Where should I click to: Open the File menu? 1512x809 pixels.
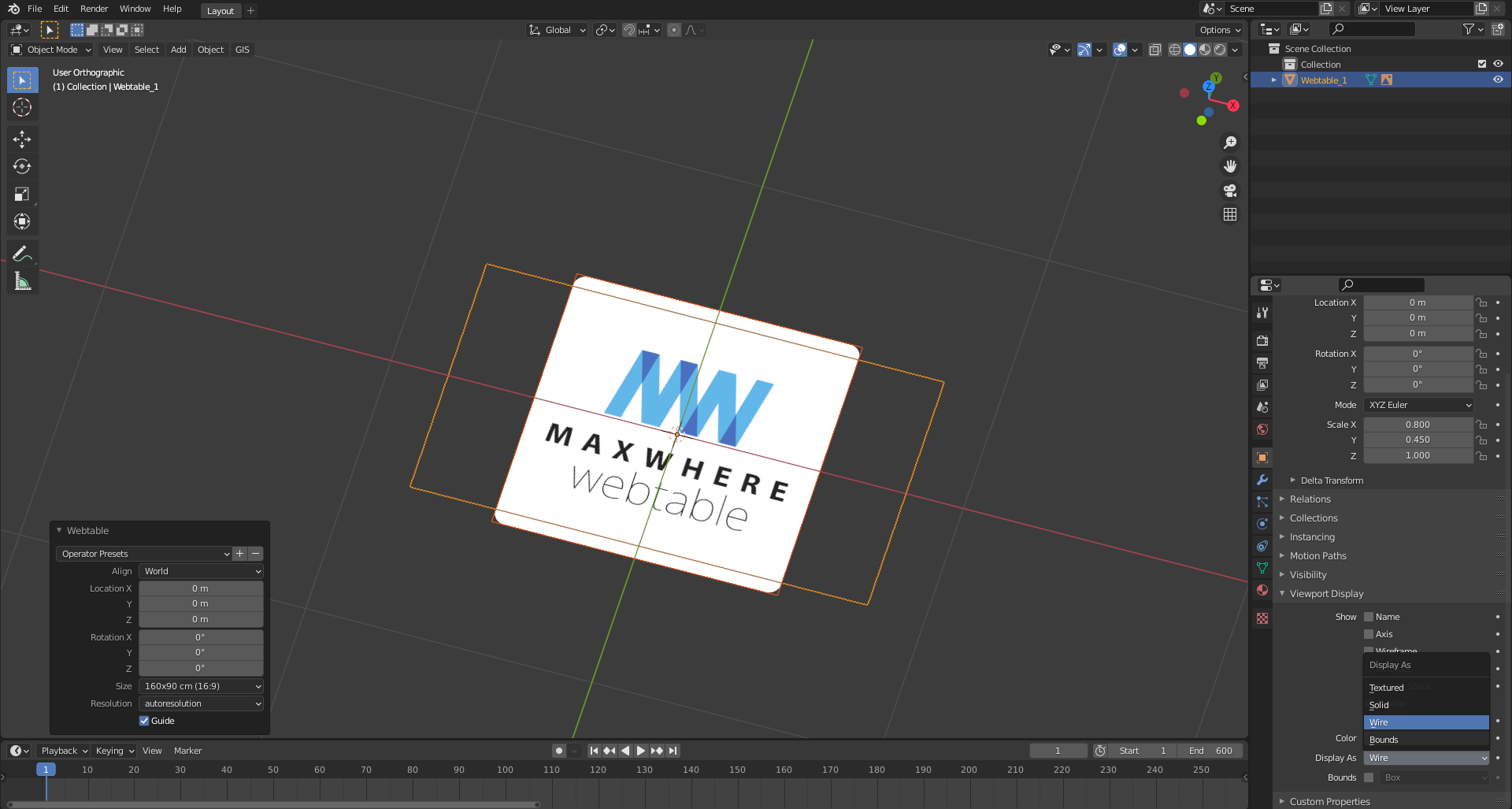35,9
